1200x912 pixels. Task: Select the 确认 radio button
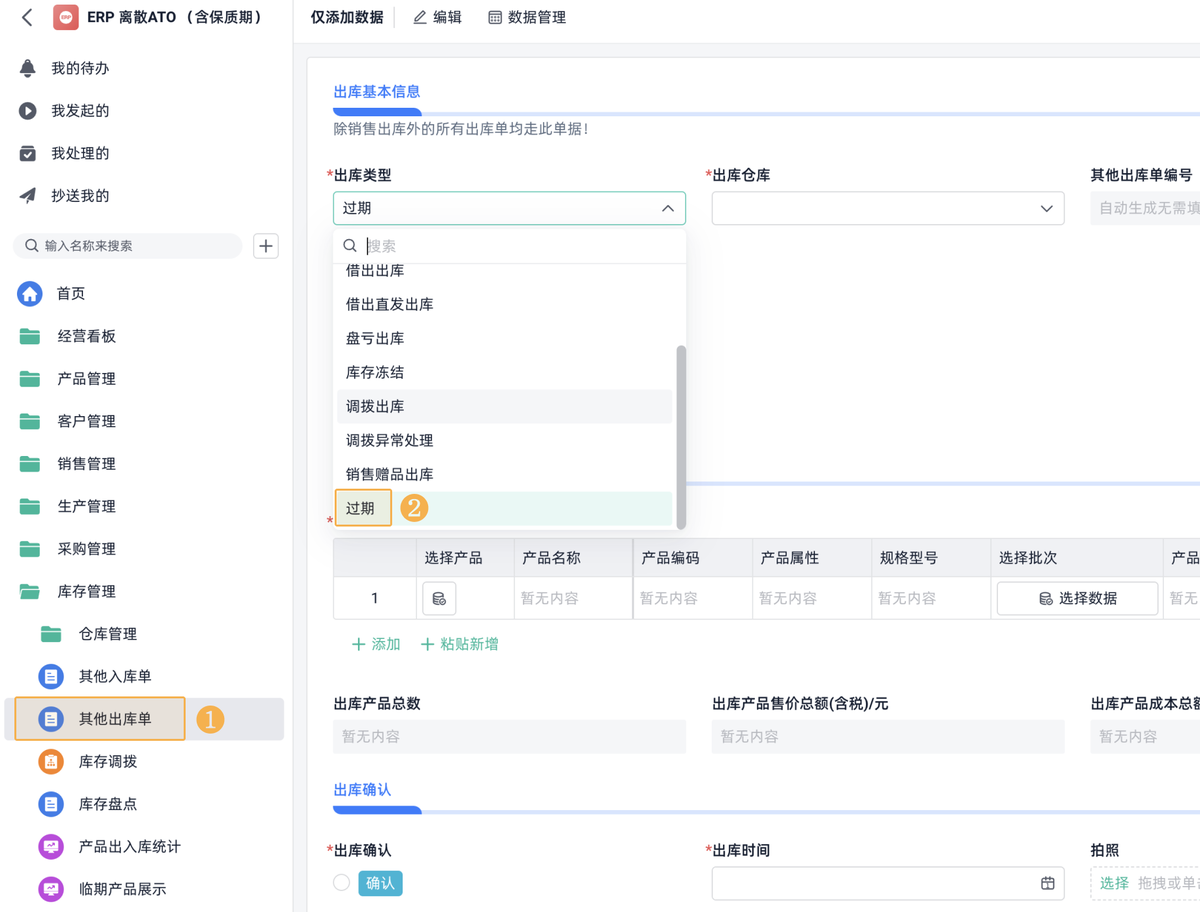point(342,883)
